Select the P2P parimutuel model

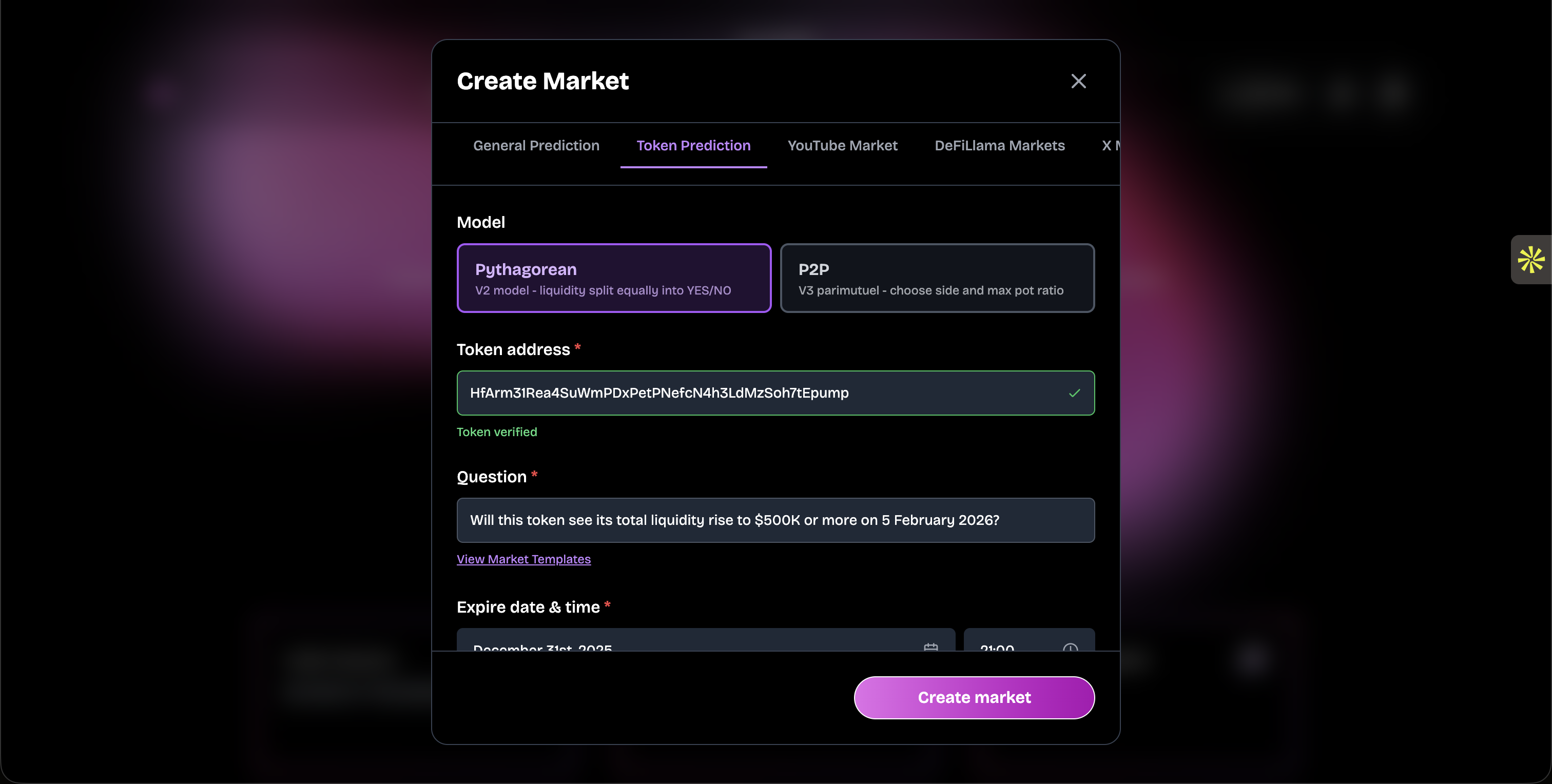[938, 278]
